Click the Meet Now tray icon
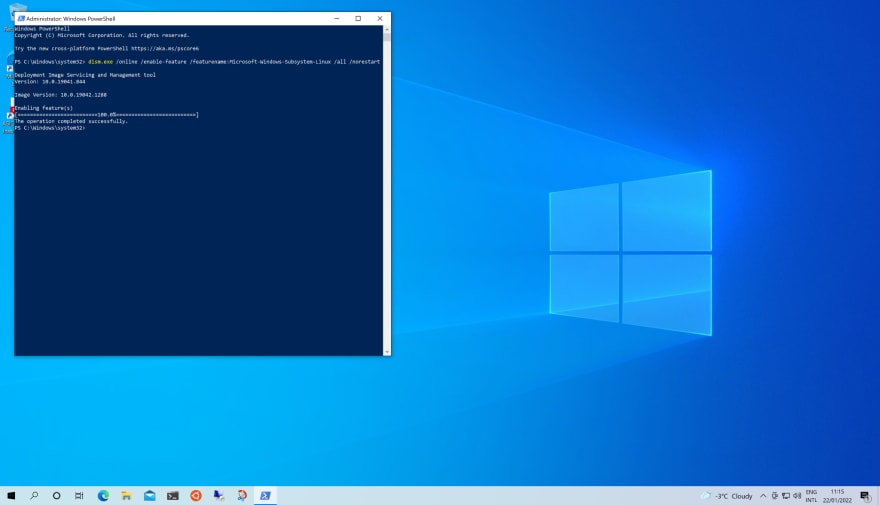The height and width of the screenshot is (505, 880). 774,496
